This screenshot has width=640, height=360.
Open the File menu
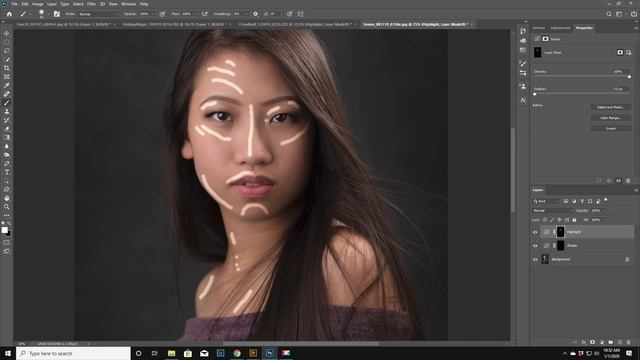tap(14, 4)
